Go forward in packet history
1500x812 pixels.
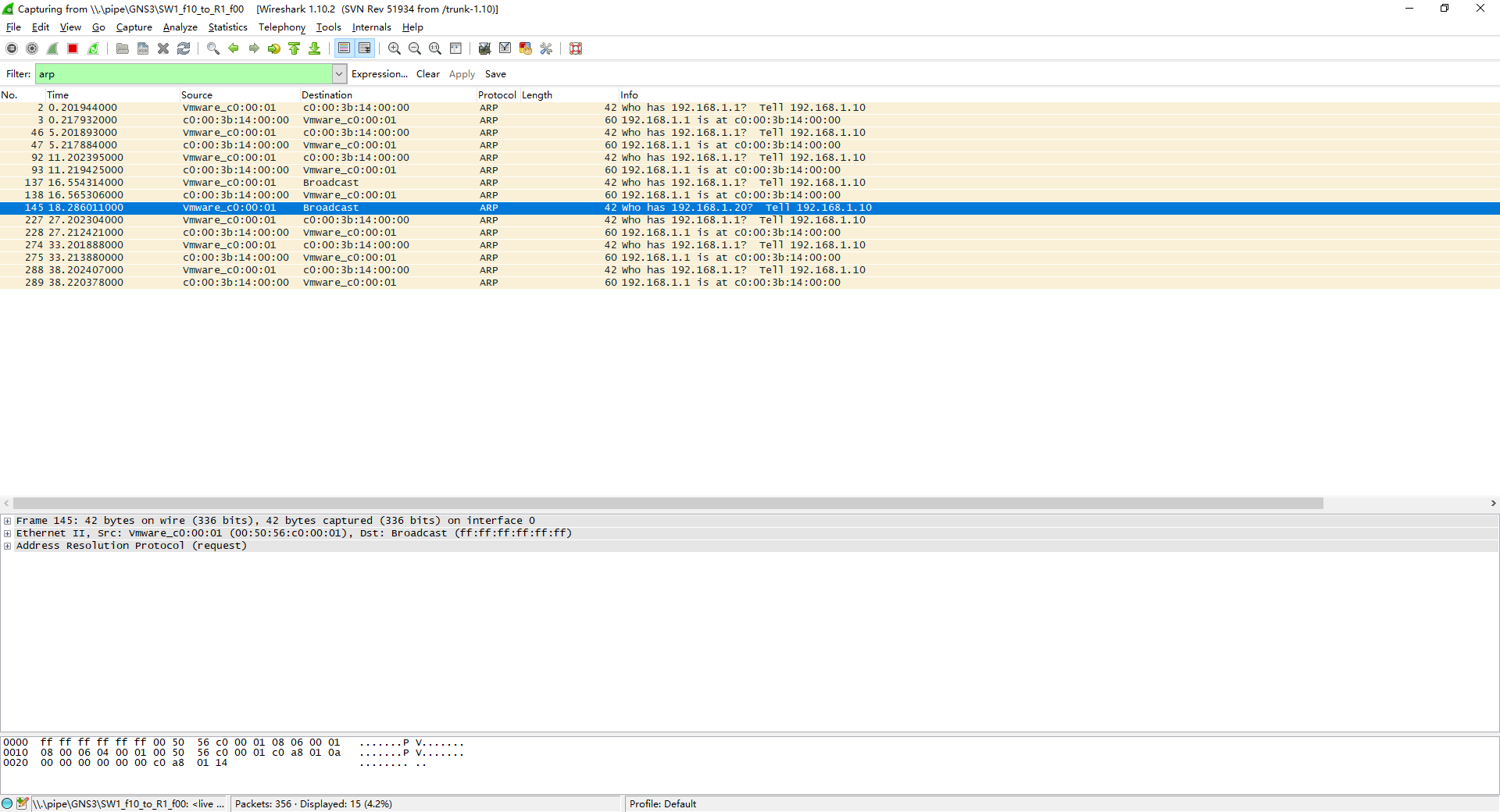(254, 48)
